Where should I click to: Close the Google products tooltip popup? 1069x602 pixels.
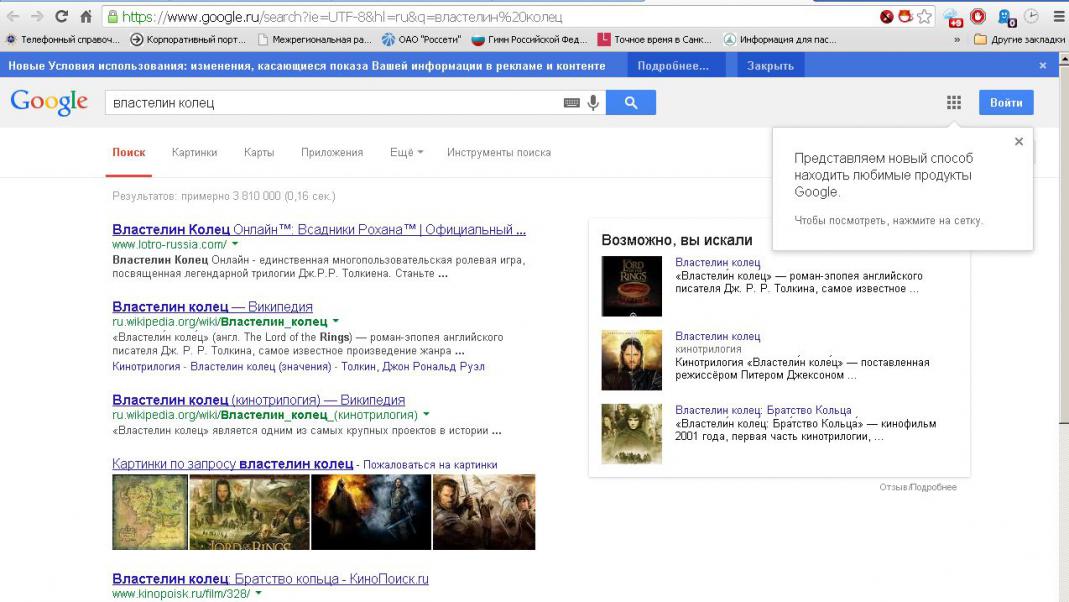[x=1018, y=142]
